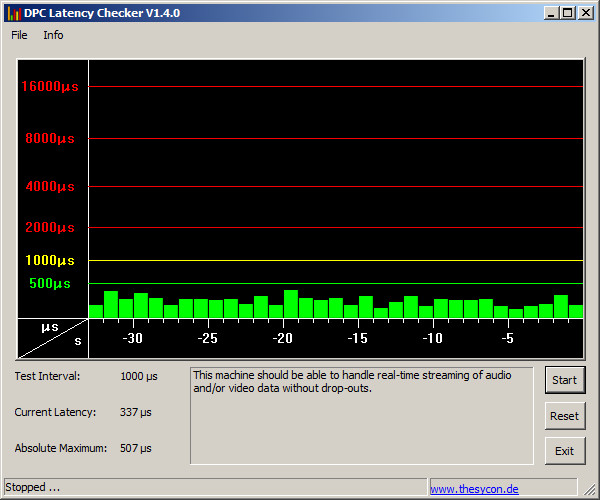The height and width of the screenshot is (500, 600).
Task: Click the DPC Latency Checker title bar icon
Action: (x=14, y=13)
